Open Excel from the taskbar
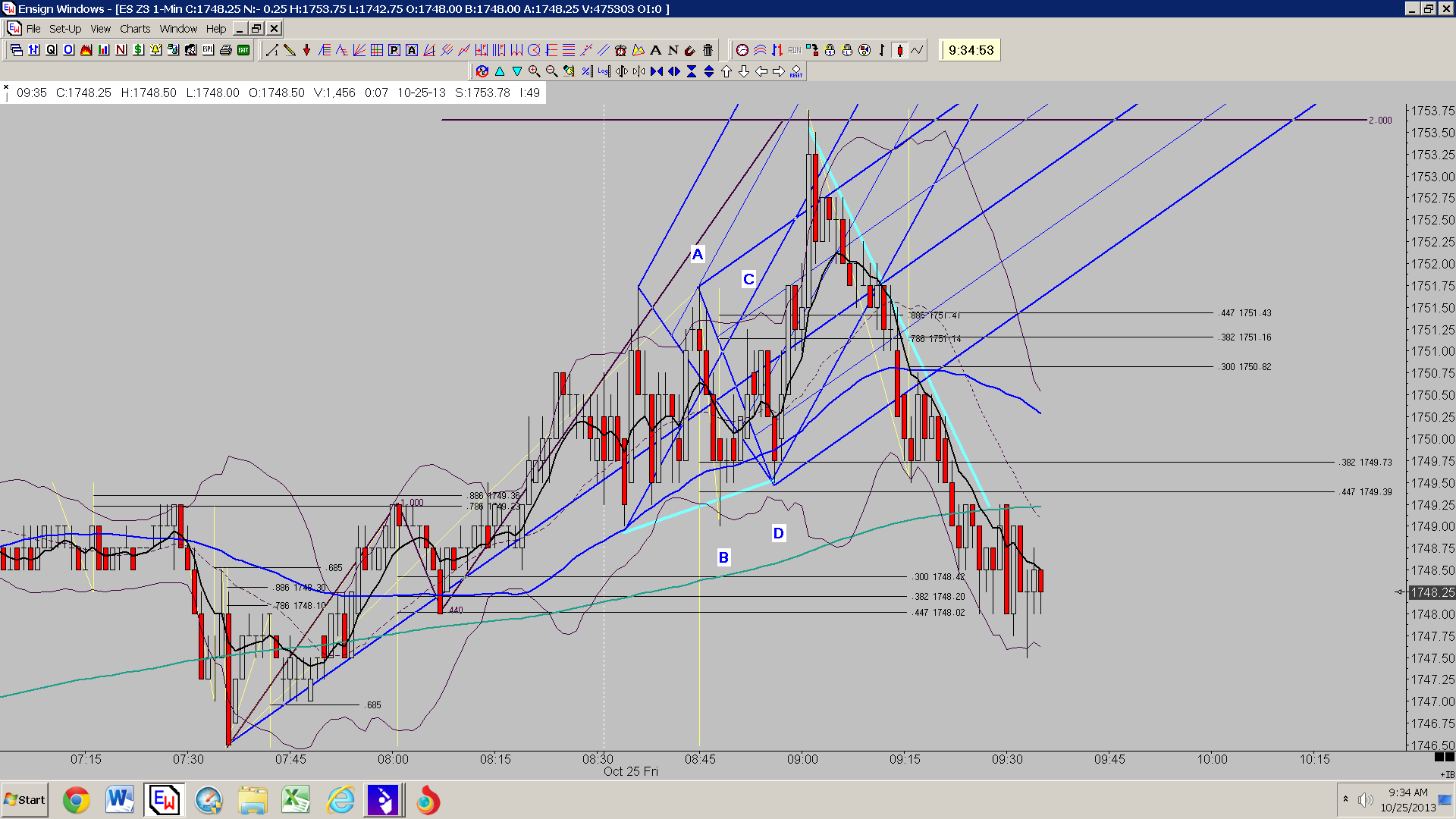1456x819 pixels. pos(296,800)
